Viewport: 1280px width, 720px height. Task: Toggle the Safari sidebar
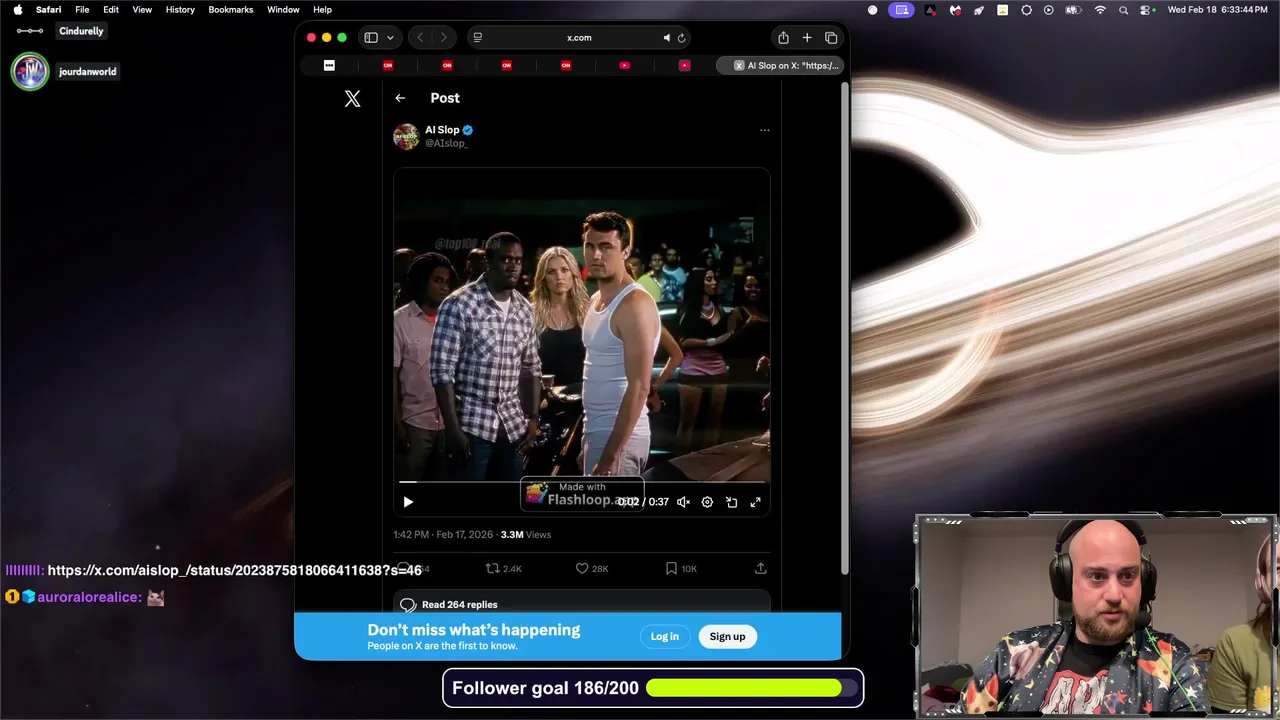click(371, 38)
